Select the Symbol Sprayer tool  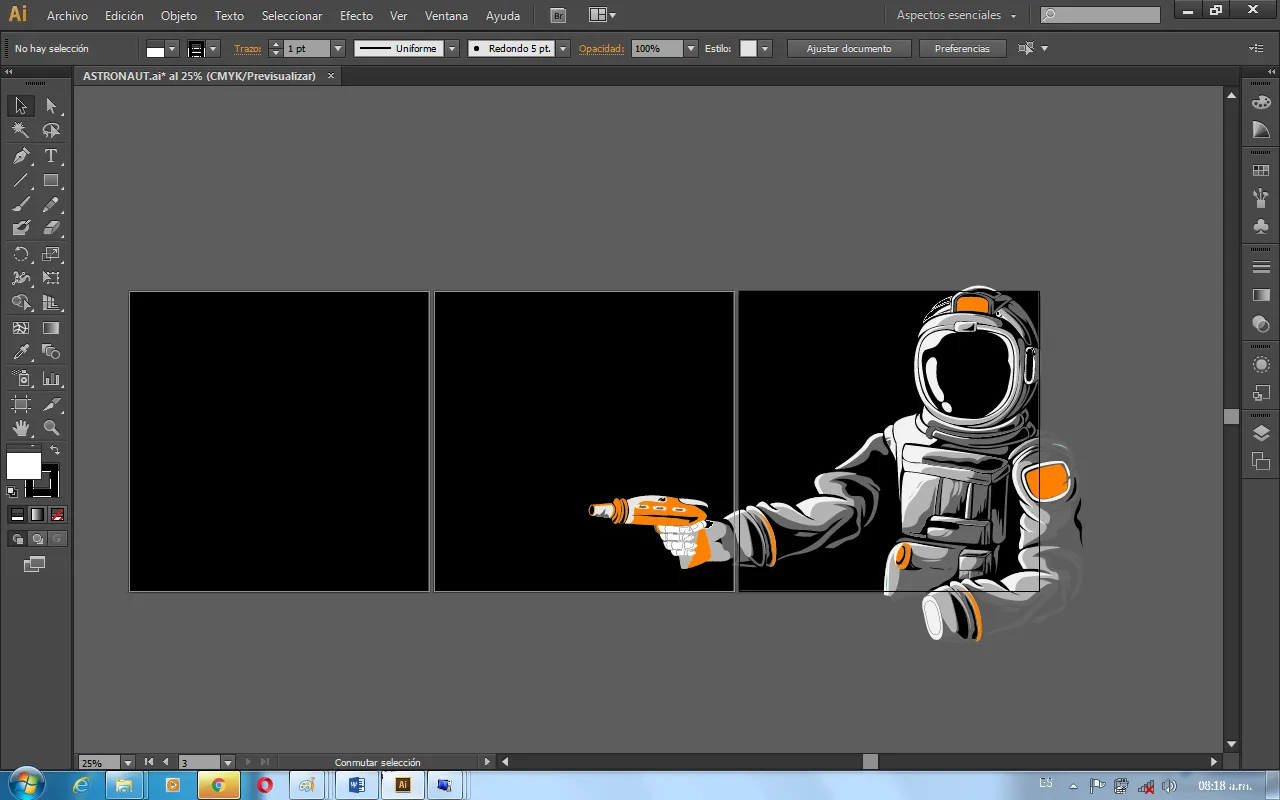21,379
